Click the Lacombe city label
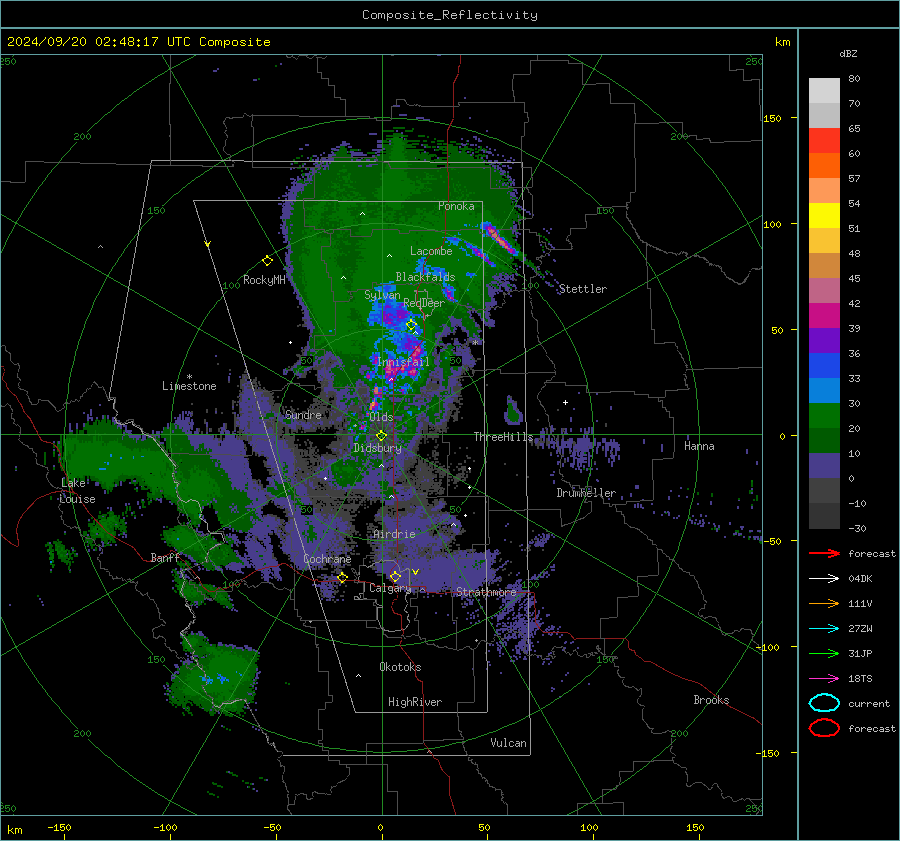Viewport: 900px width, 841px height. [431, 251]
